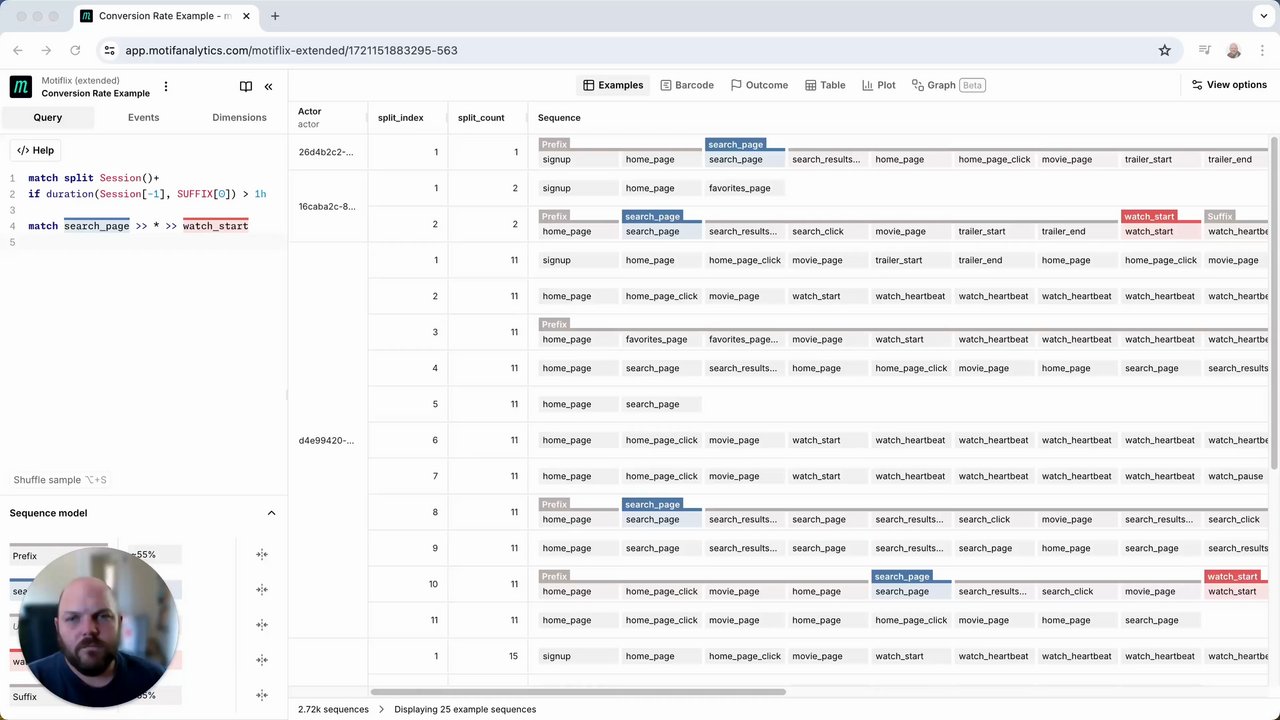Click the Suffix tag in the third row
This screenshot has width=1280, height=720.
(x=1220, y=216)
